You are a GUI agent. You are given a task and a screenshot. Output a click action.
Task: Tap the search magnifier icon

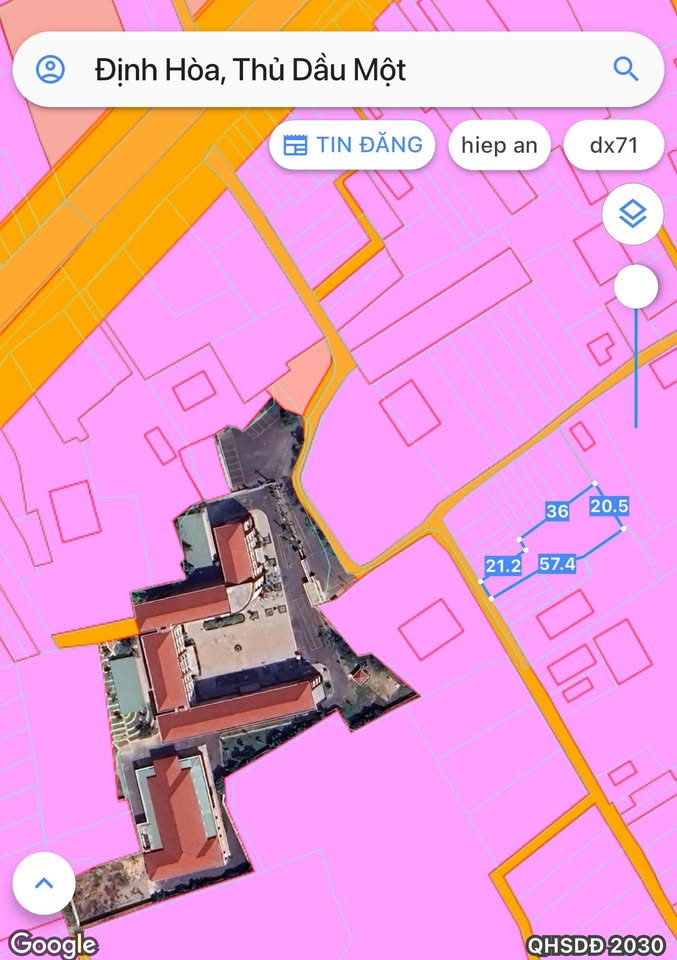click(626, 69)
